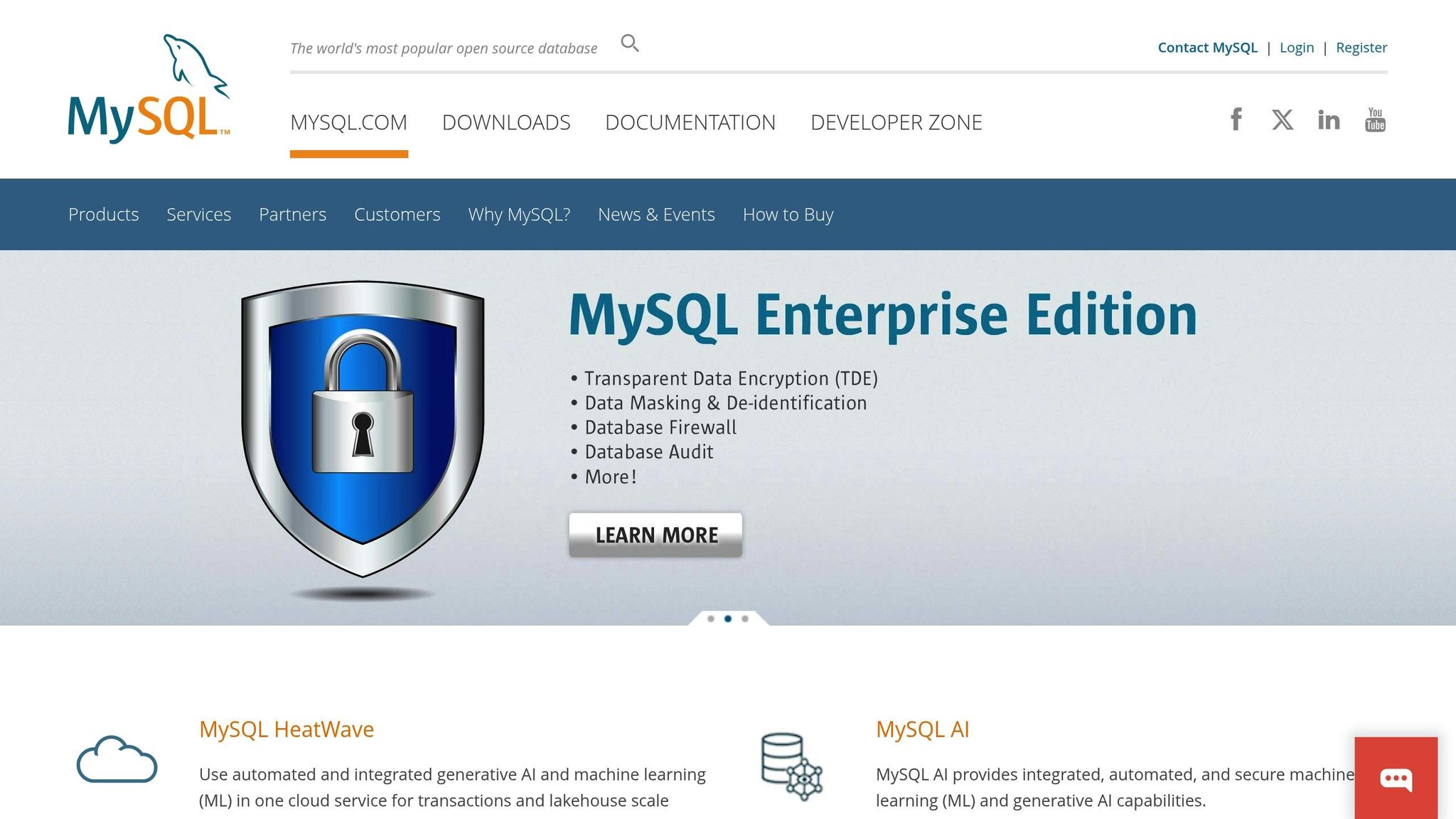
Task: Open the YouTube channel icon
Action: (1375, 120)
